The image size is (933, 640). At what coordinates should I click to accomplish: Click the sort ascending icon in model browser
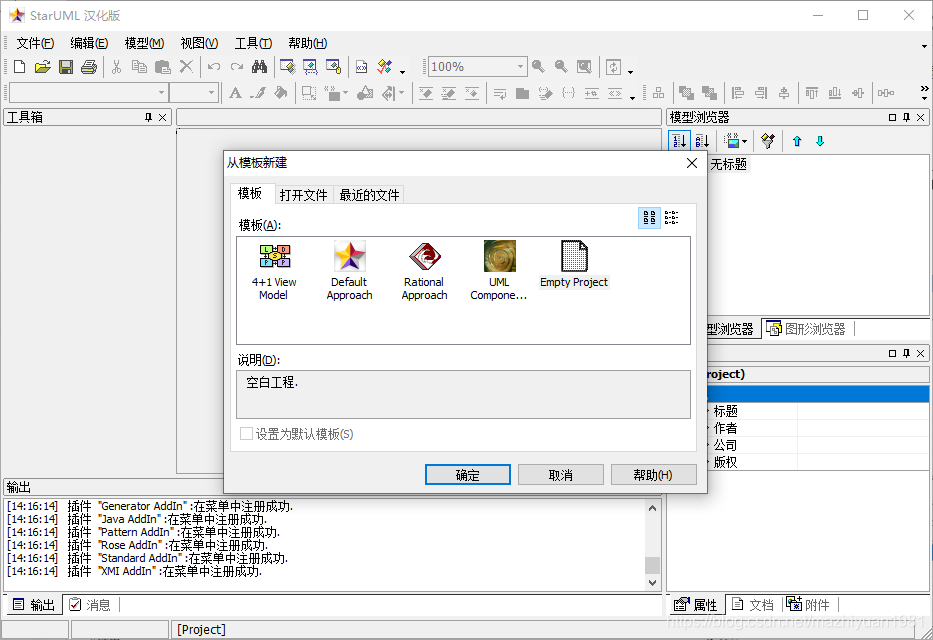(679, 141)
